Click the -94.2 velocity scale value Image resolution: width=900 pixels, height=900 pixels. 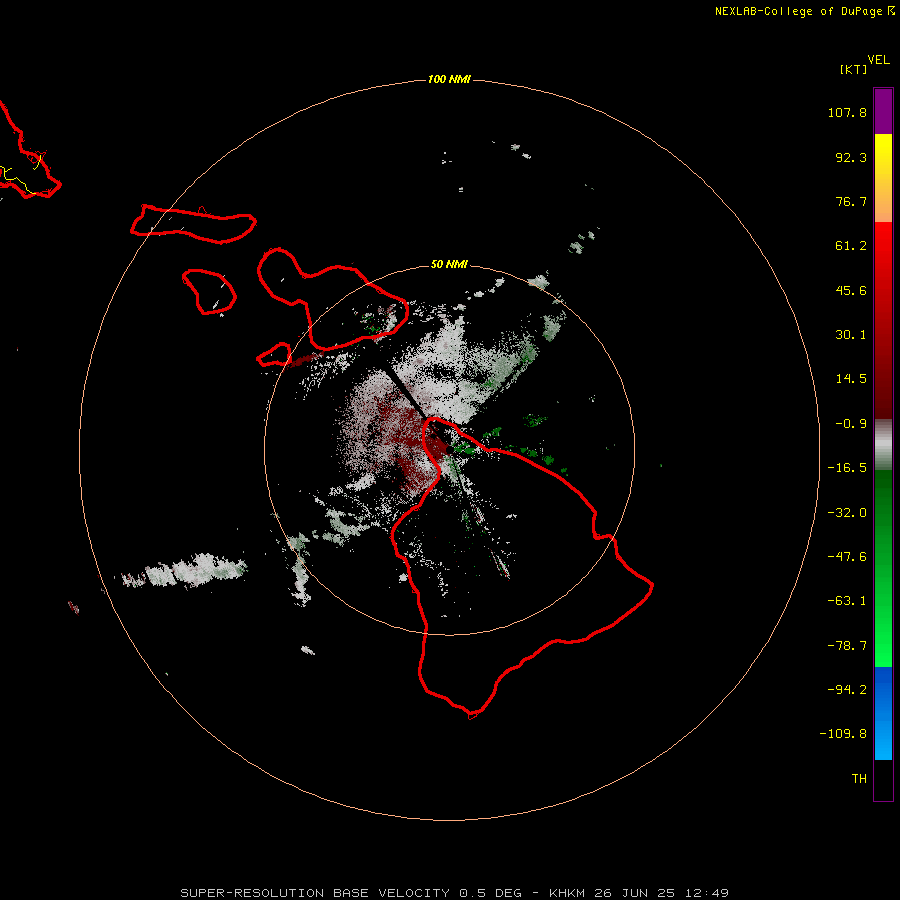tap(847, 689)
